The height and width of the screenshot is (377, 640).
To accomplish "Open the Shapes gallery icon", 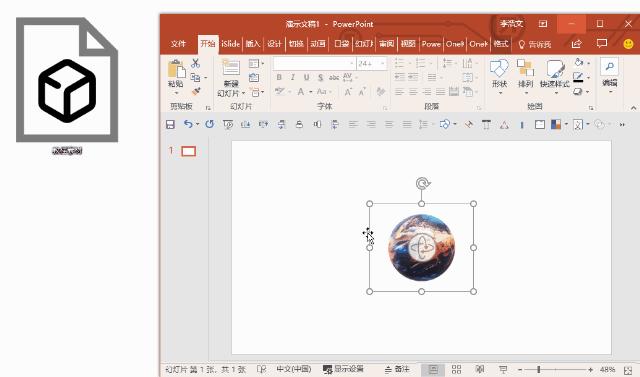I will [x=499, y=69].
